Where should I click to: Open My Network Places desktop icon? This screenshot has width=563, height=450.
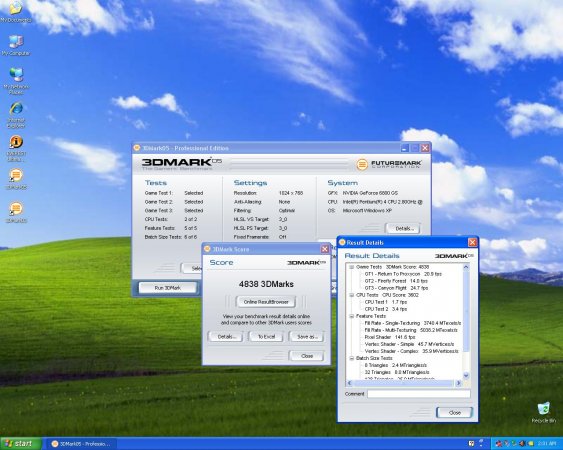click(16, 81)
